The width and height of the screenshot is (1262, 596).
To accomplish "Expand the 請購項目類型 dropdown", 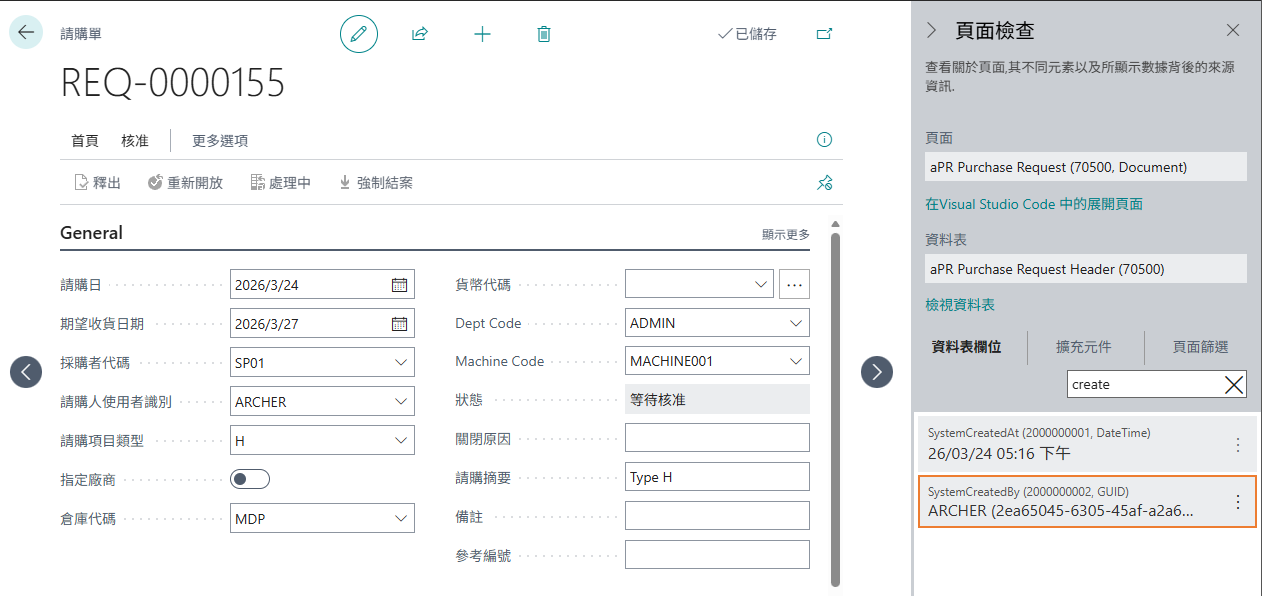I will 401,440.
